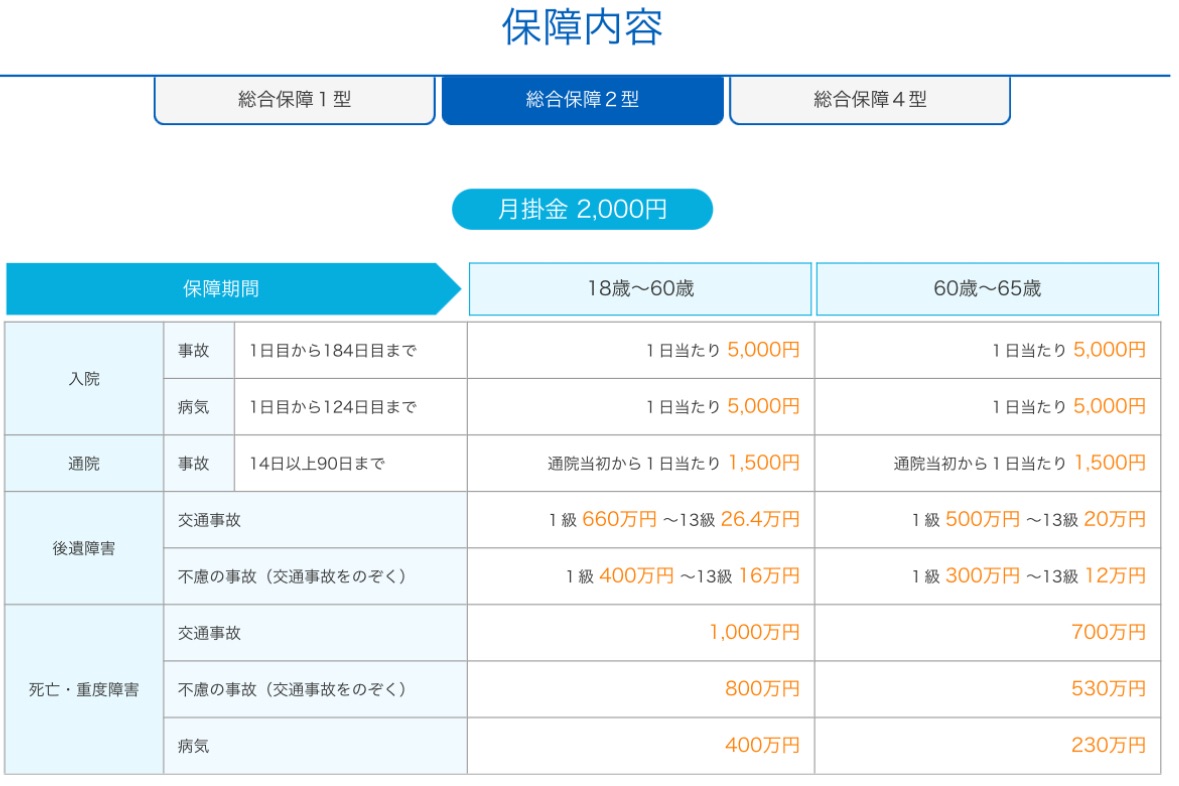Click the 14日以上90日まで period cell
This screenshot has height=786, width=1179.
coord(317,463)
